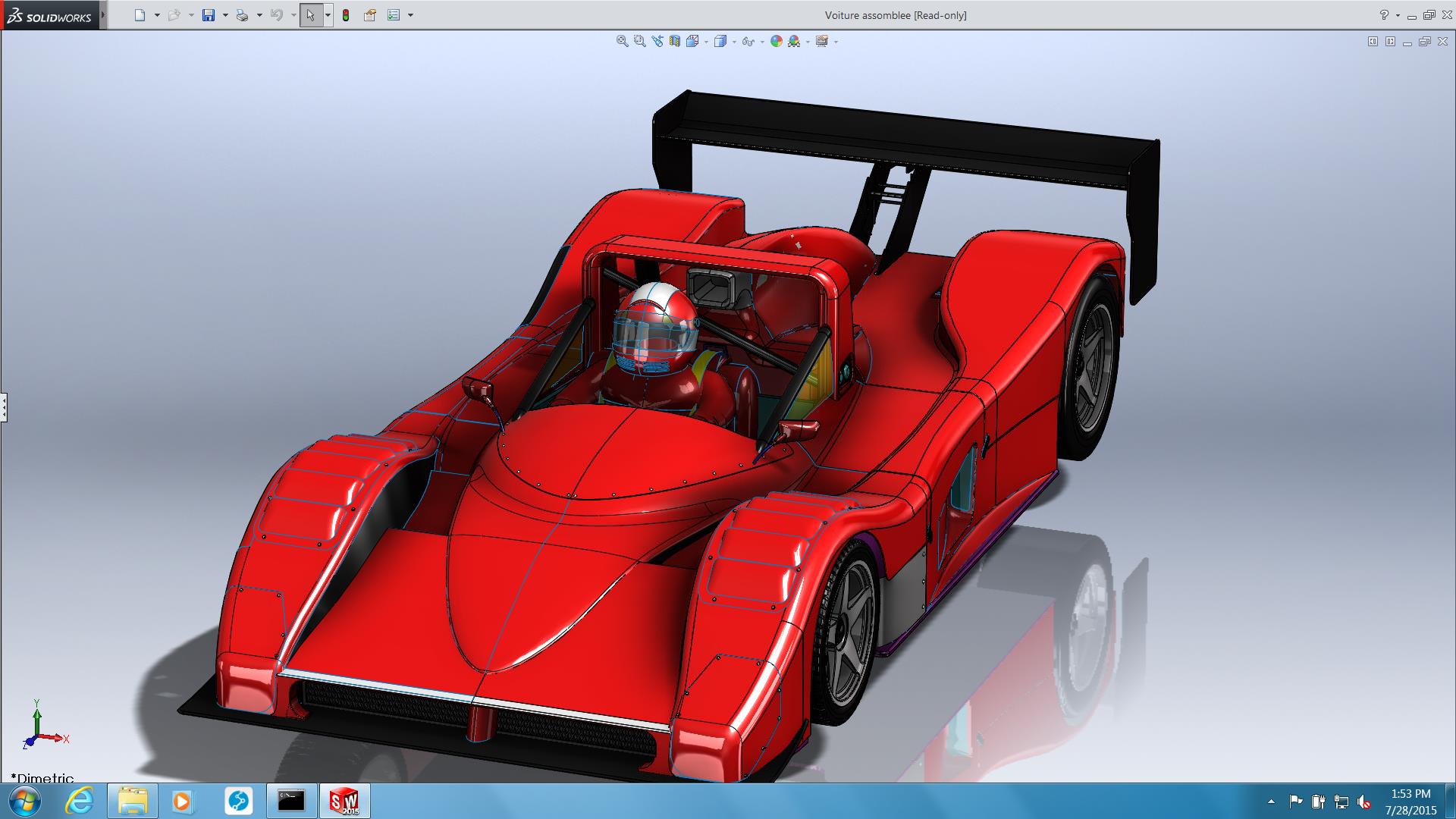
Task: Click the Edit Appearance color ball icon
Action: tap(776, 42)
